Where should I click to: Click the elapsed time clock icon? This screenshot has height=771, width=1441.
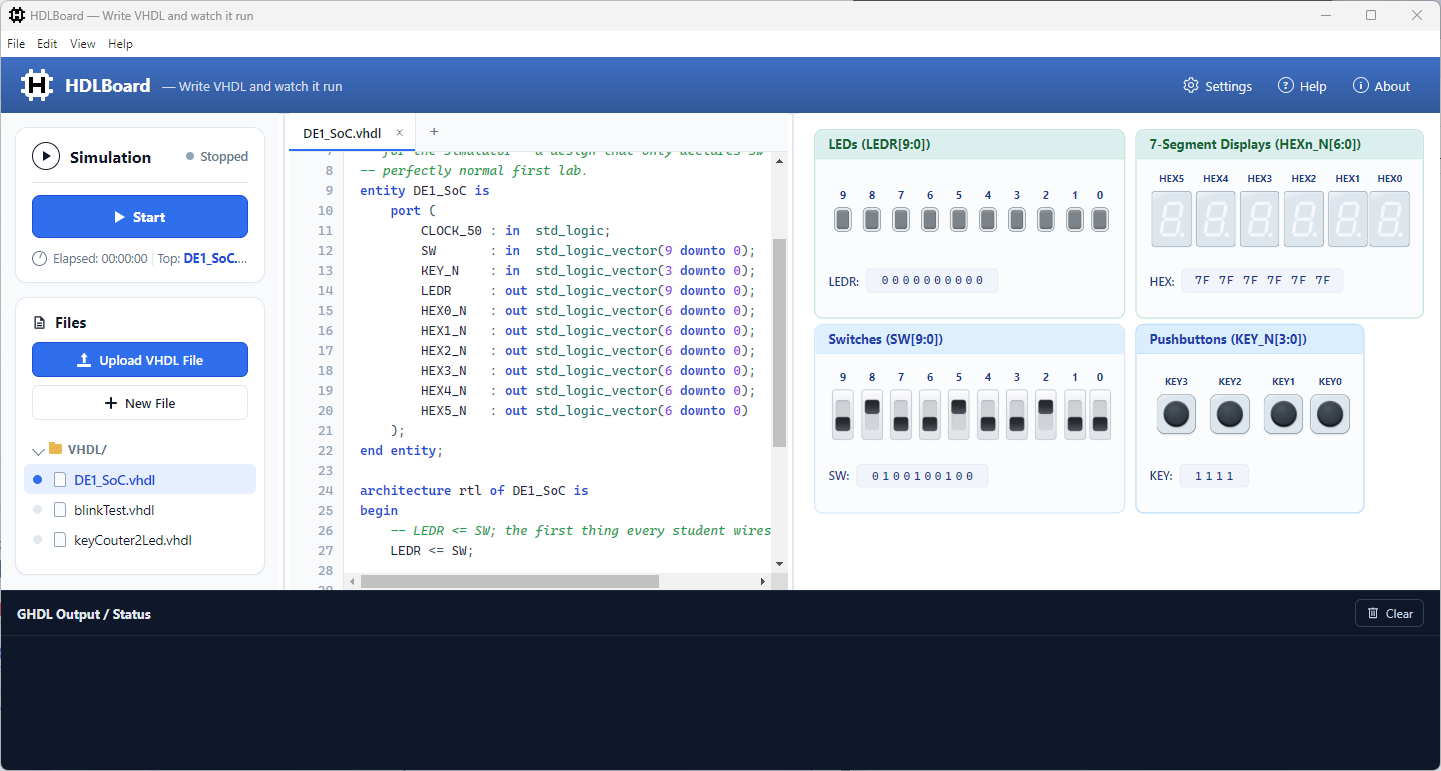(x=40, y=258)
